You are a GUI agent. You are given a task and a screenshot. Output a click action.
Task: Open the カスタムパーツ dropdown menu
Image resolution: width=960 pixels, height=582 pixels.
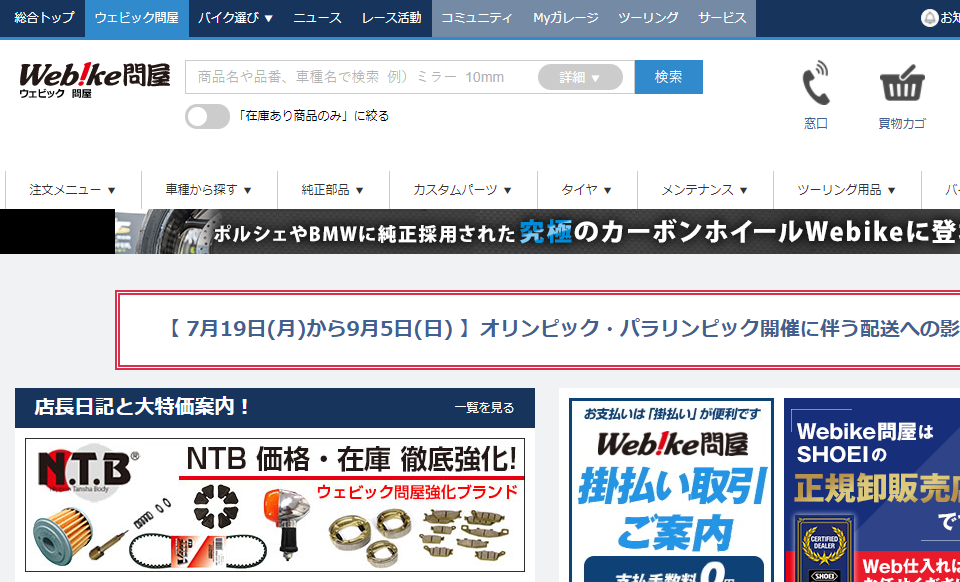tap(462, 189)
